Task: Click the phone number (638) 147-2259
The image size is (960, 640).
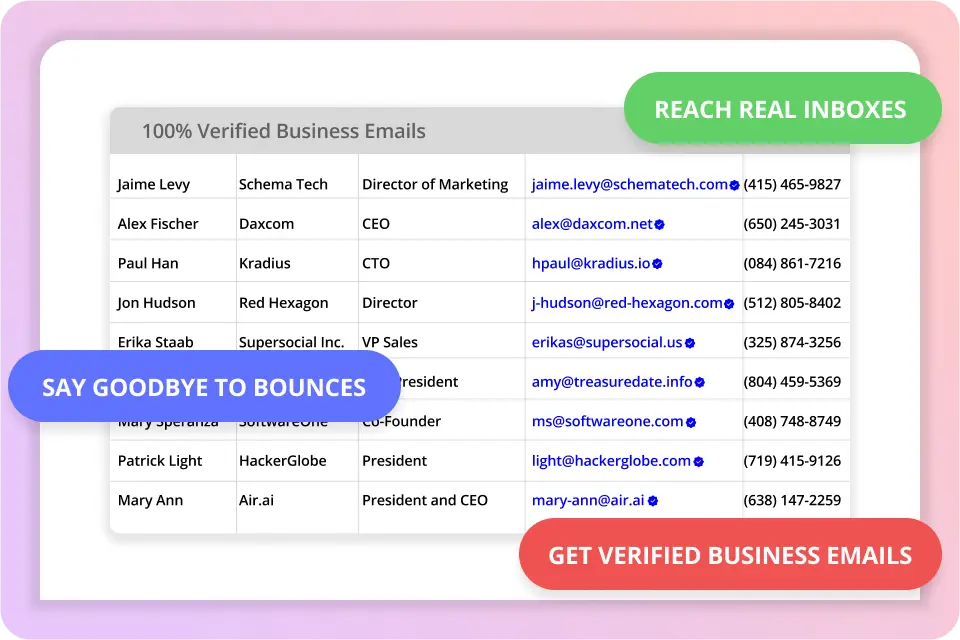Action: coord(792,500)
